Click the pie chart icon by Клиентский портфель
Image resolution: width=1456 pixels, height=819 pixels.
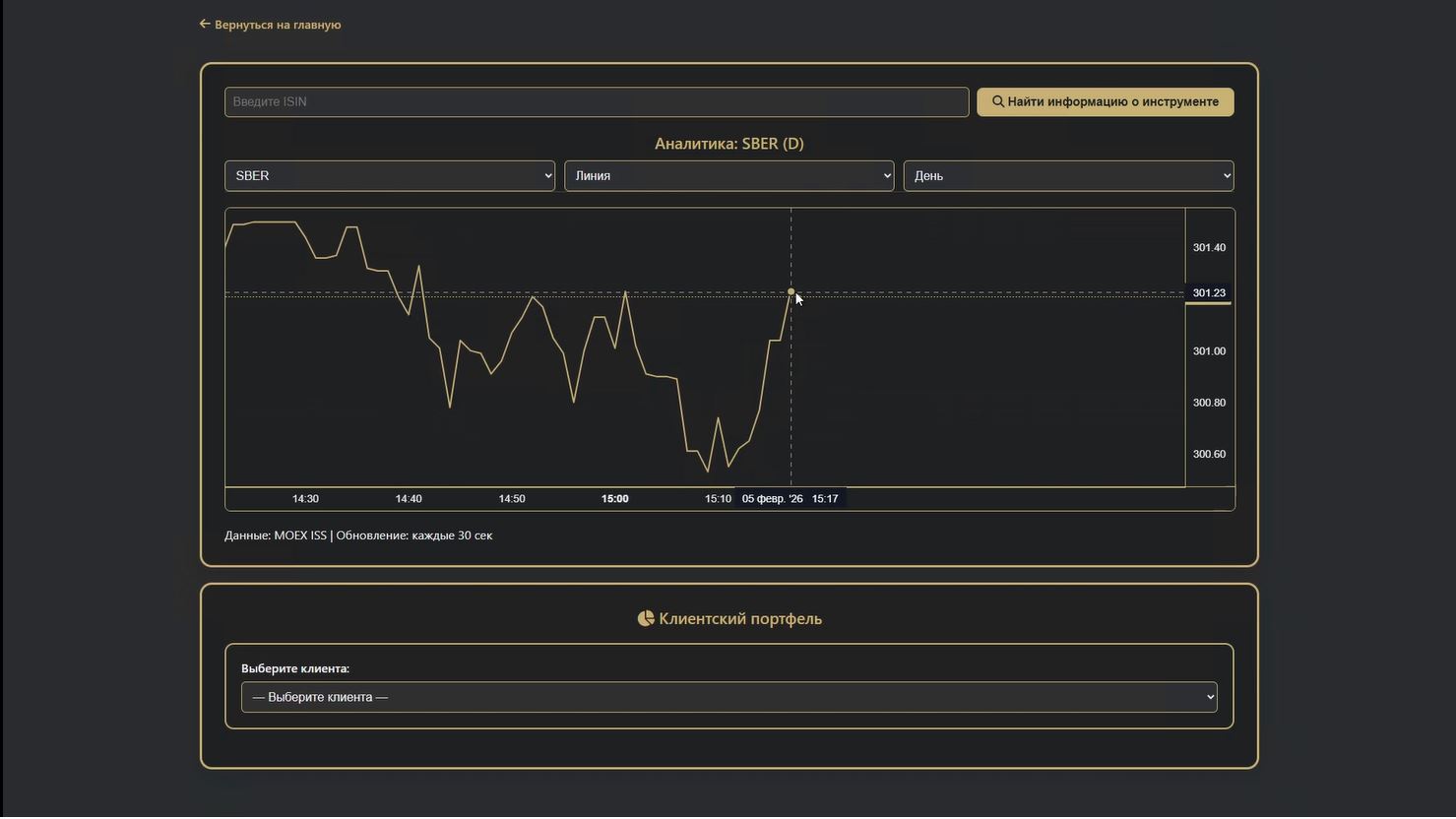point(646,618)
